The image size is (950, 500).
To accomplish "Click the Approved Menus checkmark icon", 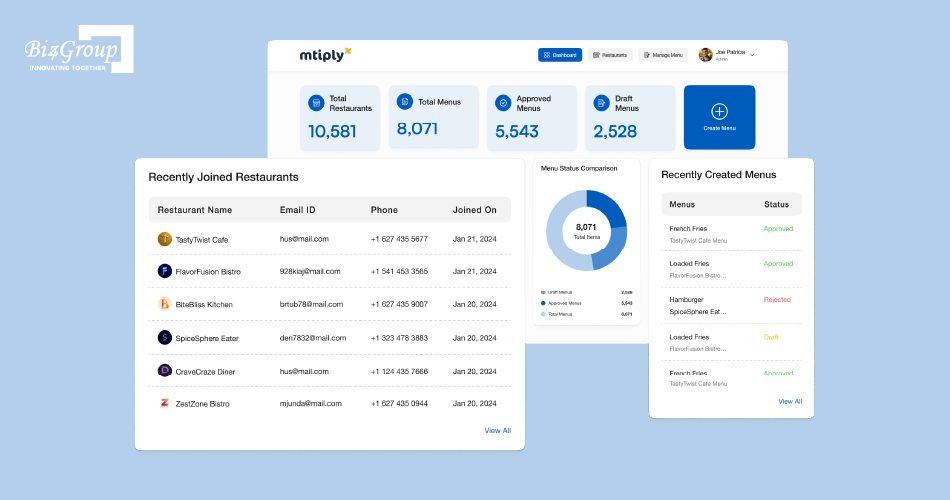I will pyautogui.click(x=503, y=102).
